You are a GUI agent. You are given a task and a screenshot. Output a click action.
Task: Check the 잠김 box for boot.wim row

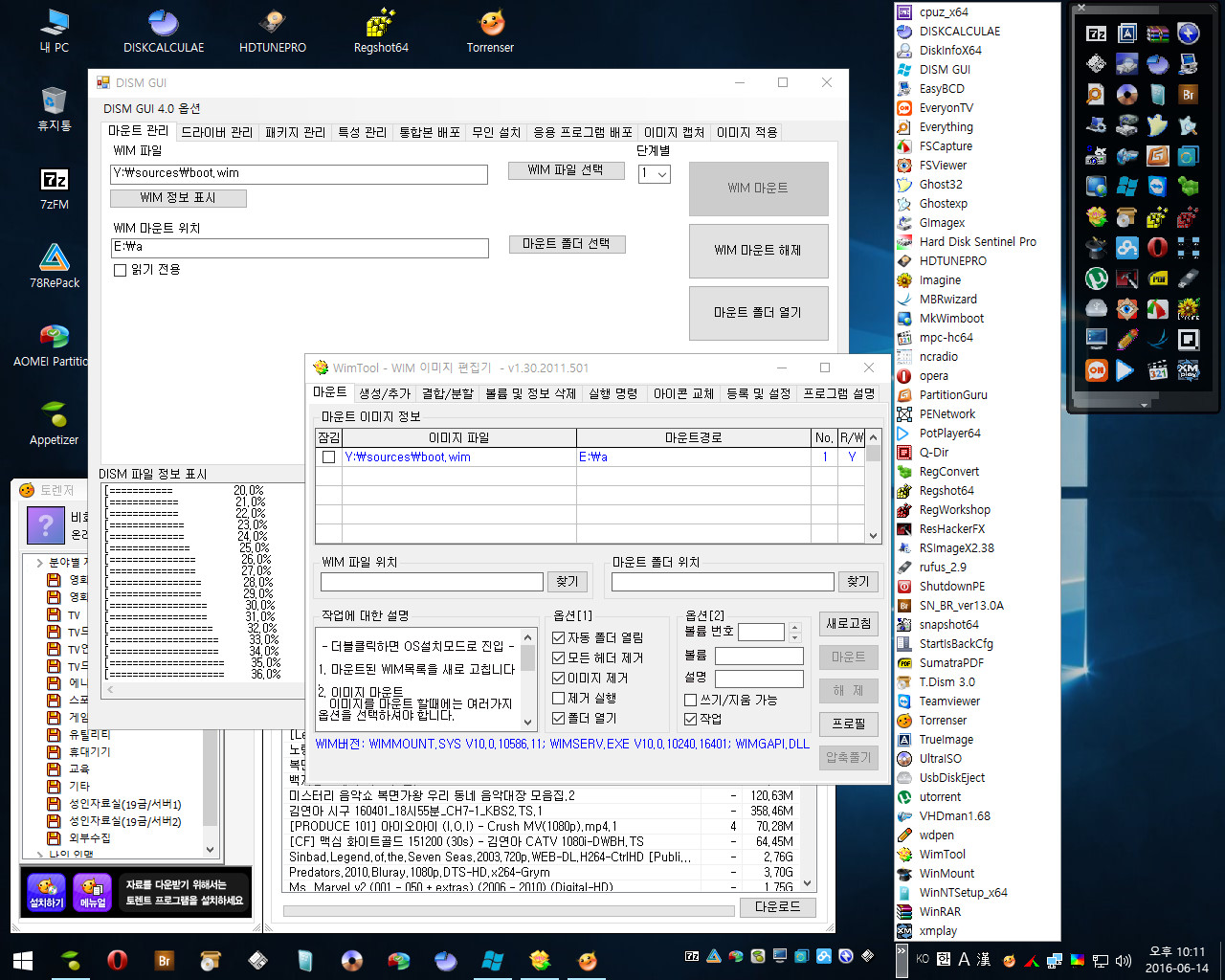tap(328, 457)
